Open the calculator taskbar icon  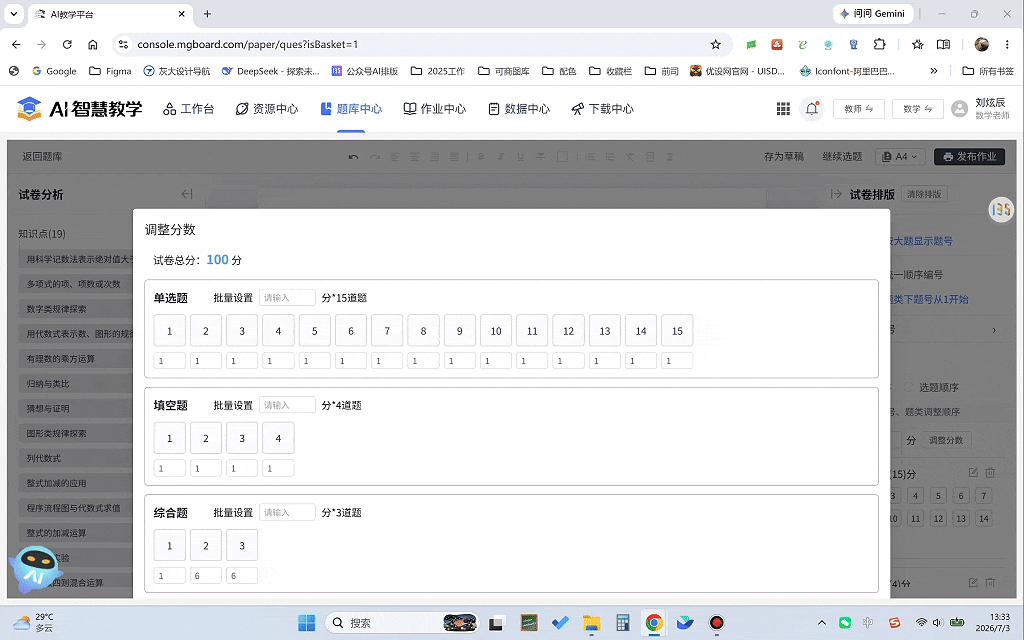622,623
